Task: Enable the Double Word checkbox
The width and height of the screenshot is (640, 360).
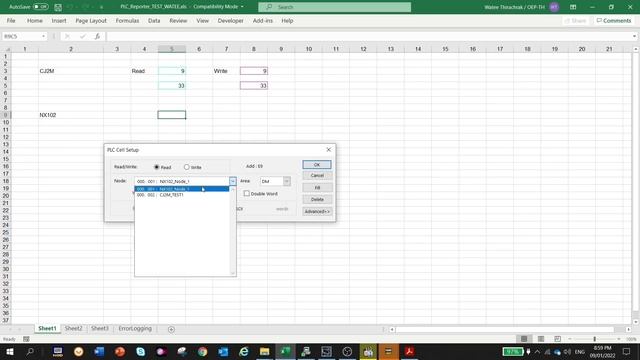Action: click(x=247, y=193)
